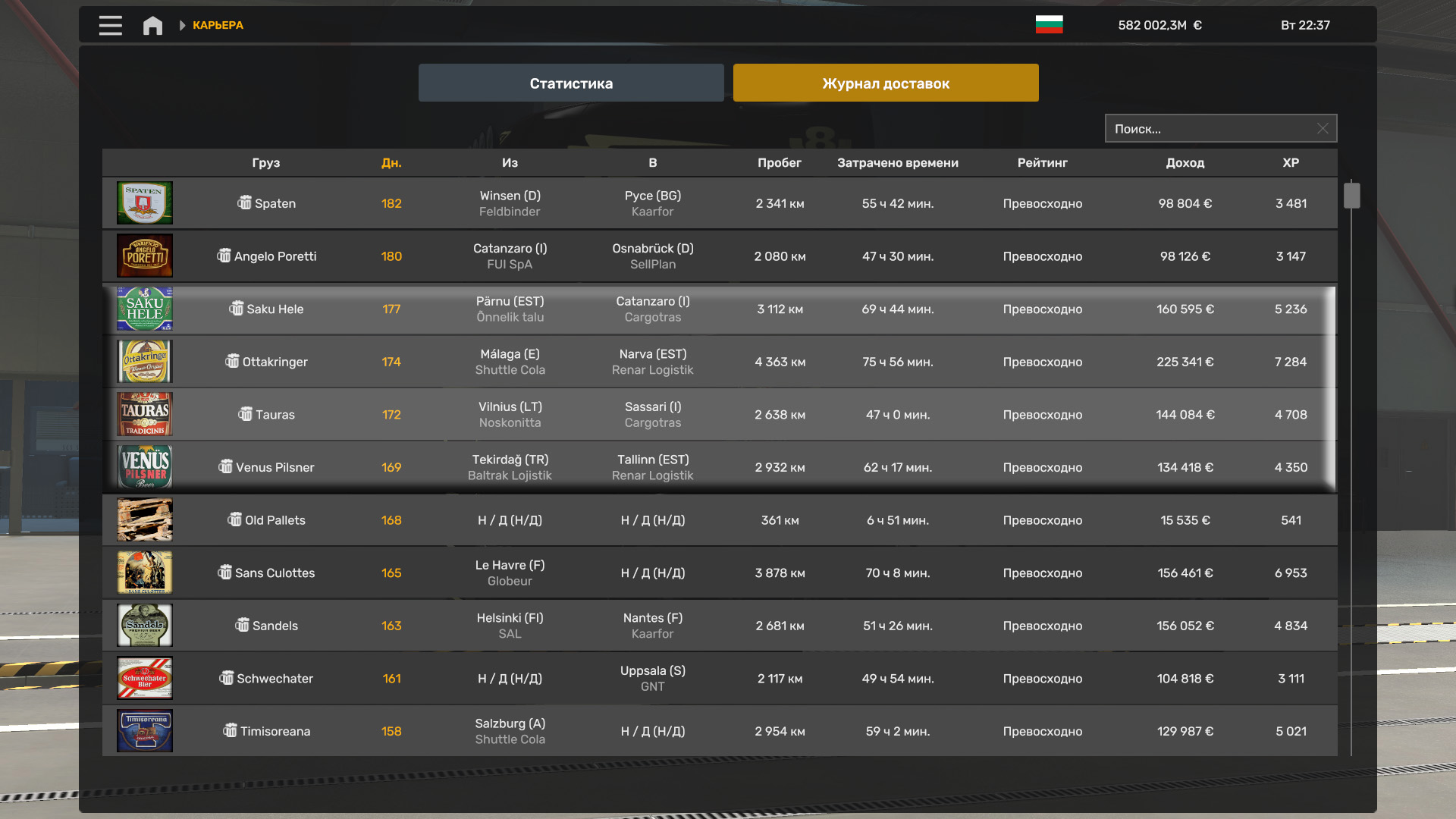Click the Spaten cargo thumbnail
Image resolution: width=1456 pixels, height=819 pixels.
tap(145, 202)
